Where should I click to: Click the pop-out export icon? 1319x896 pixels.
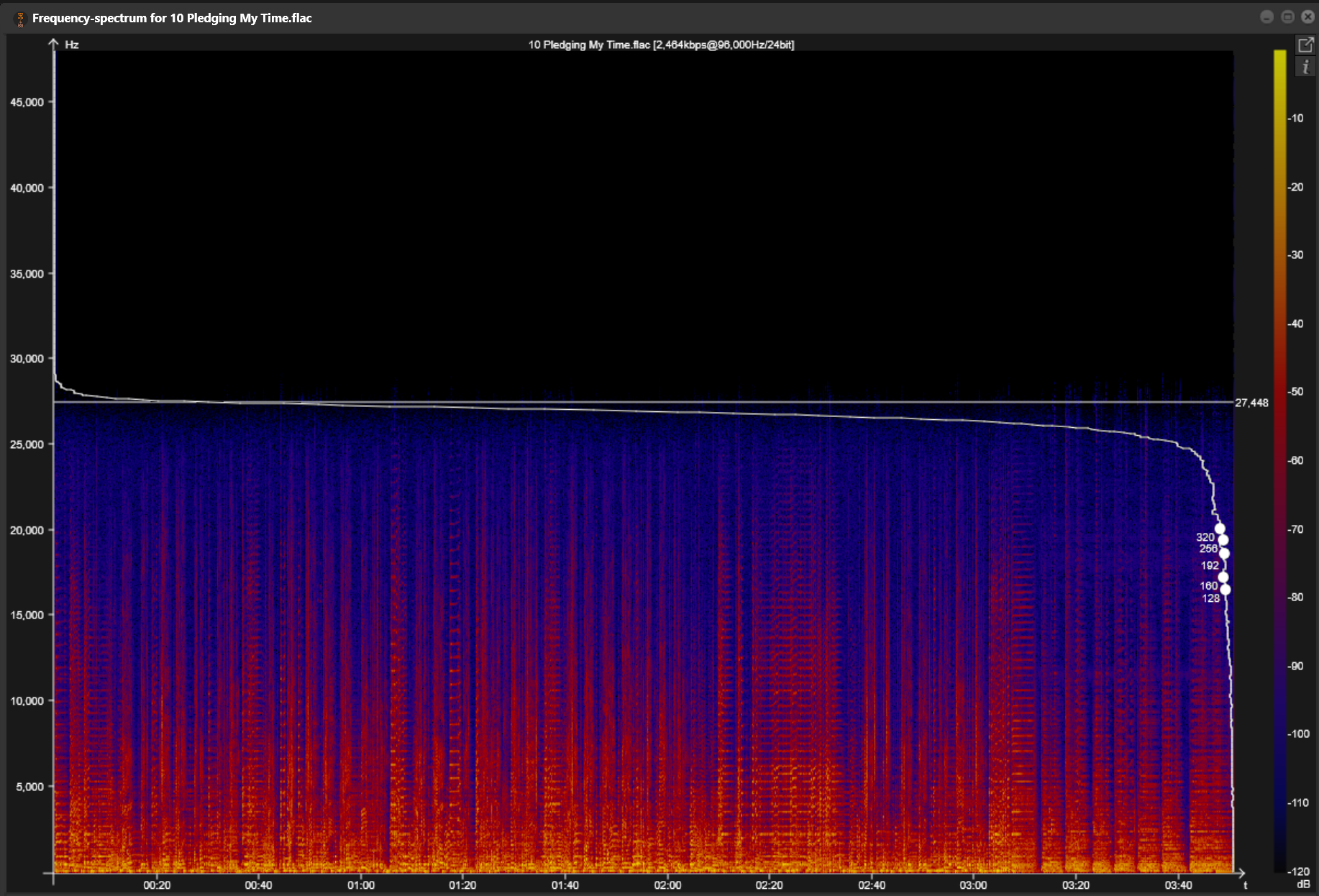point(1305,45)
